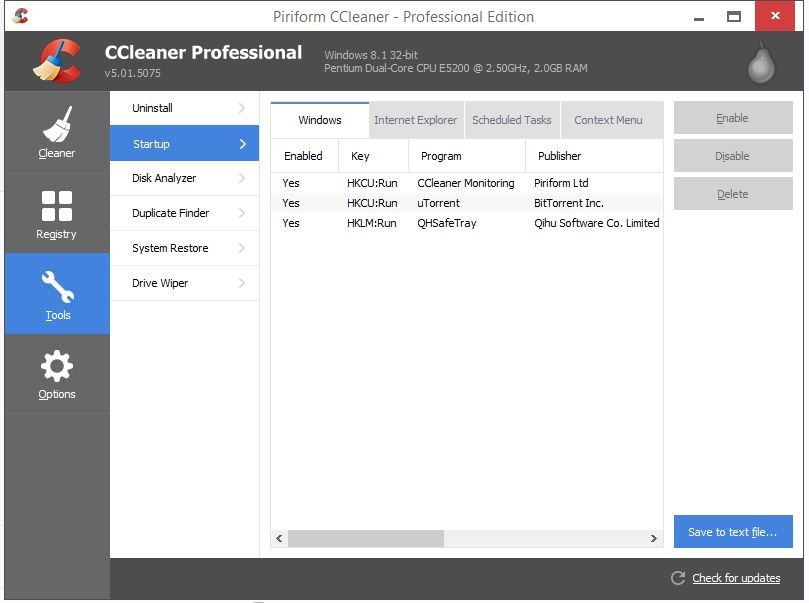This screenshot has height=603, width=809.
Task: Click the Save to text file button
Action: click(x=732, y=532)
